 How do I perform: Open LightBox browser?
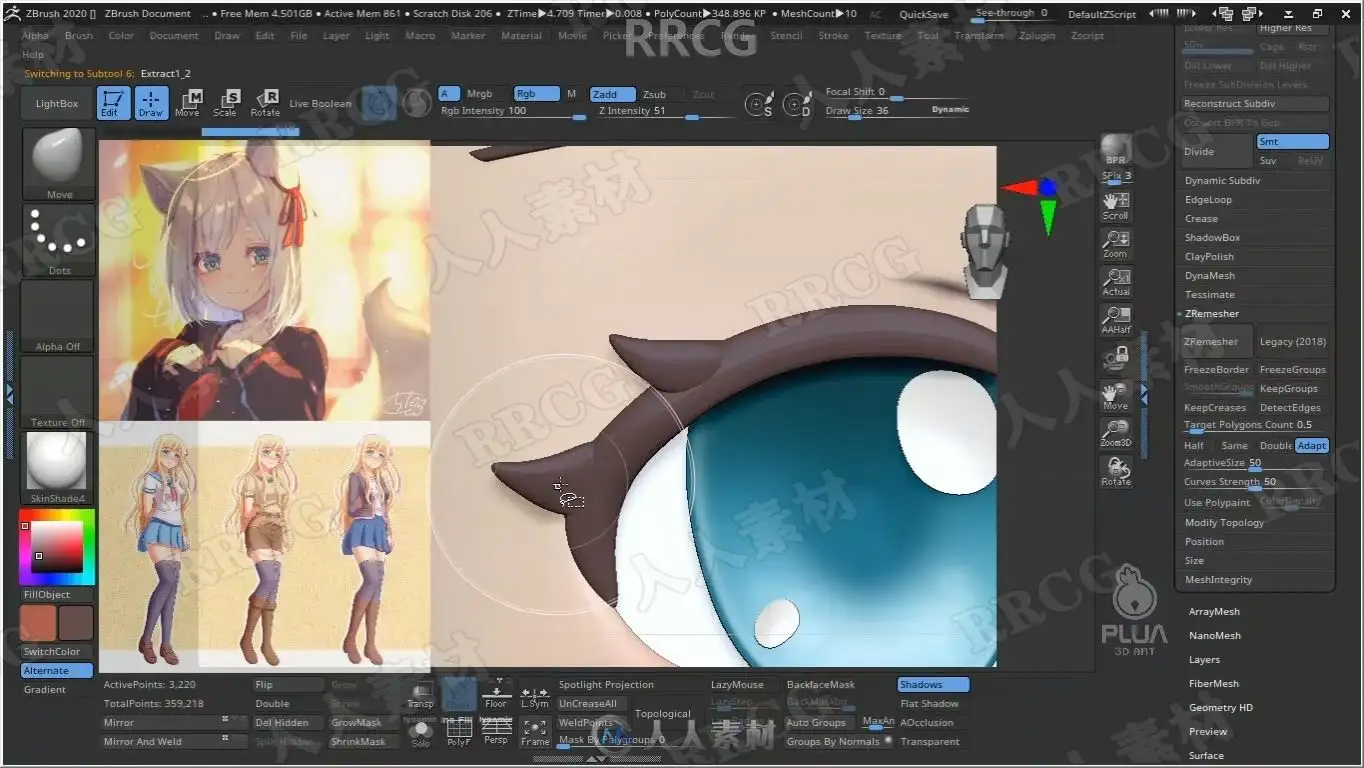click(x=57, y=104)
